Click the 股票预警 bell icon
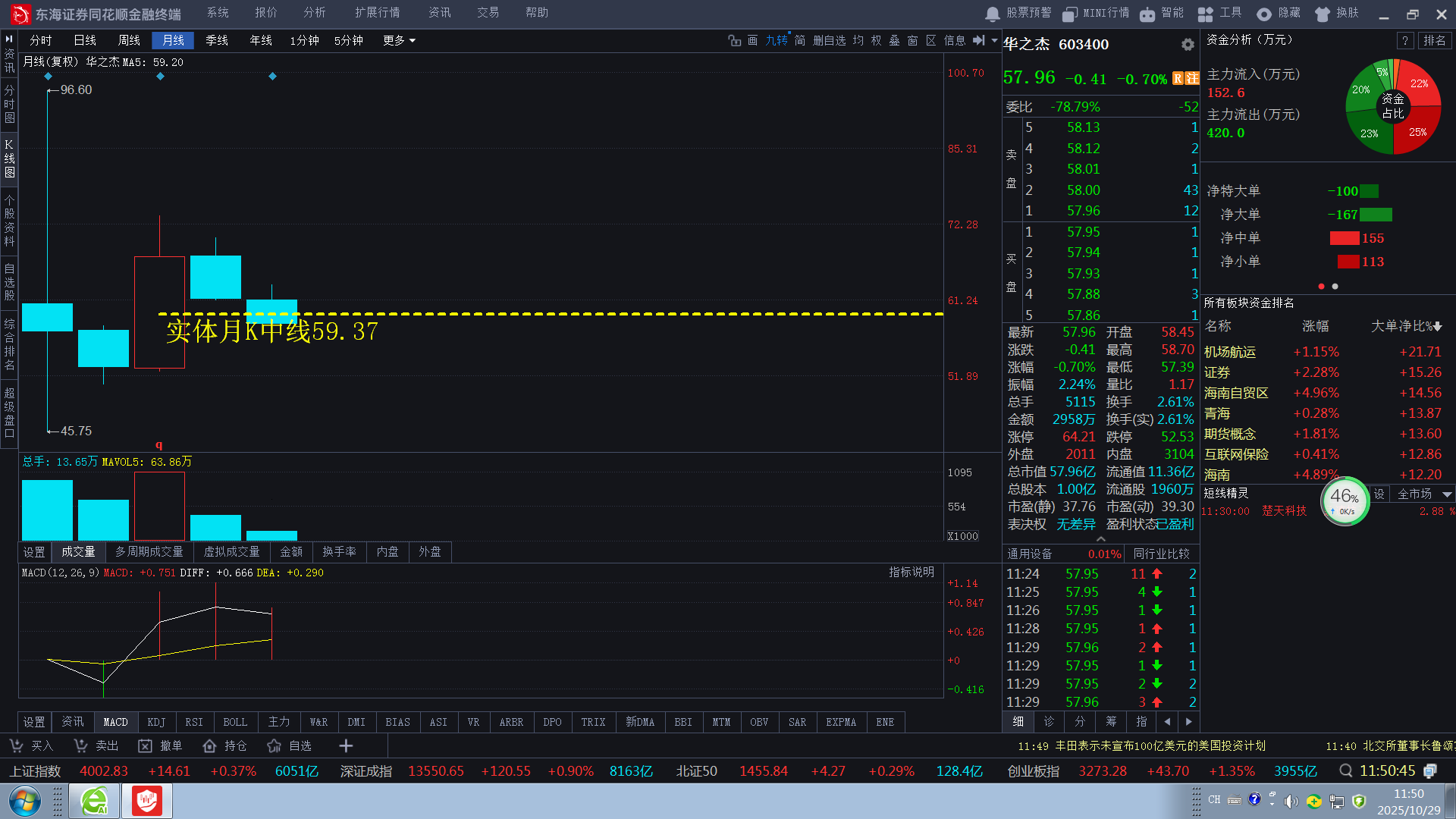The height and width of the screenshot is (819, 1456). point(993,14)
